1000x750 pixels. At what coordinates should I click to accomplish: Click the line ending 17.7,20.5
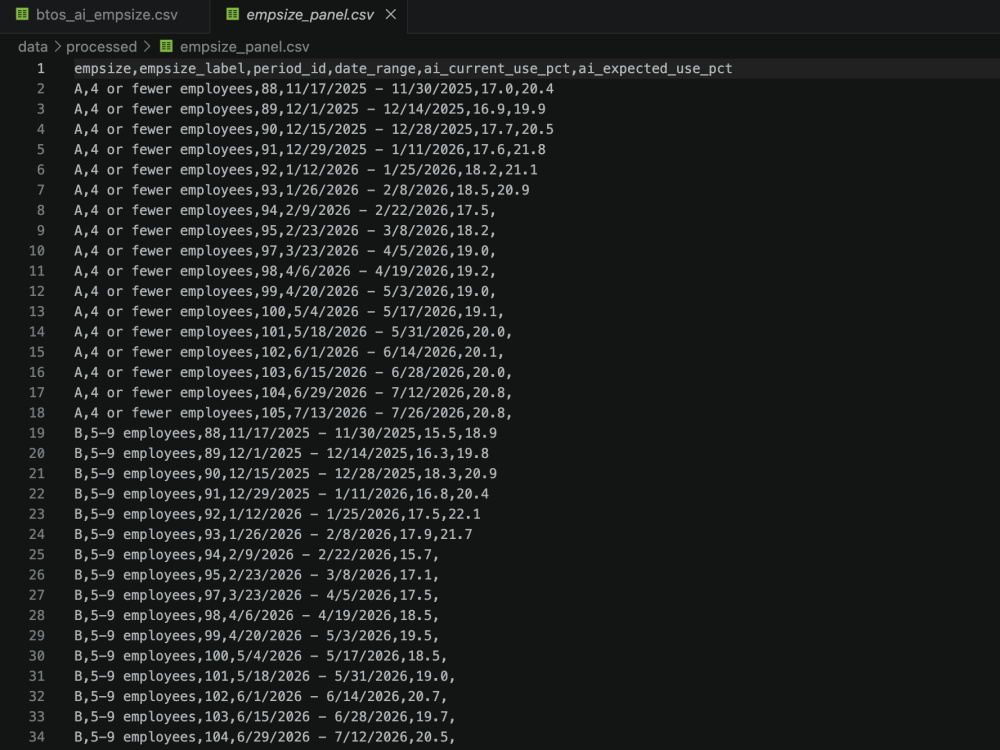[314, 129]
